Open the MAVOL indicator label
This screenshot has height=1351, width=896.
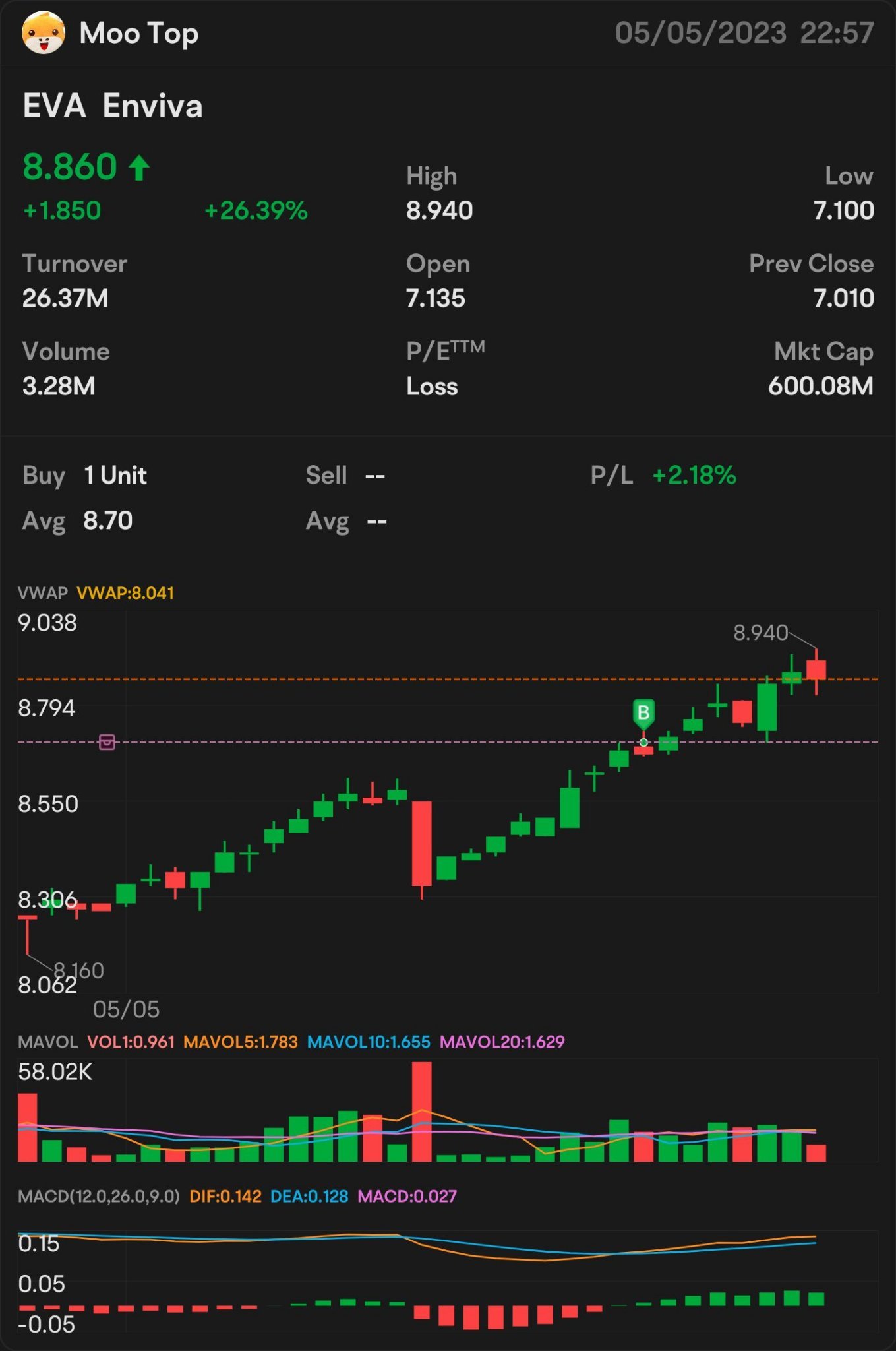click(47, 1042)
